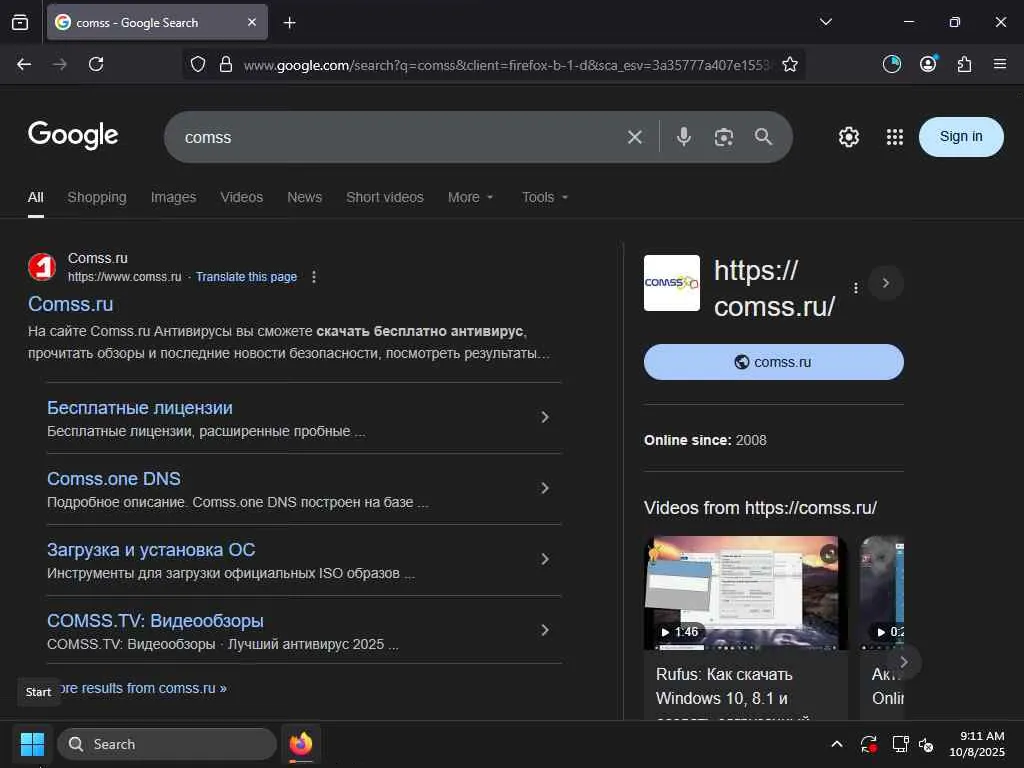Open the About this result dots menu
The height and width of the screenshot is (768, 1024).
tap(314, 277)
